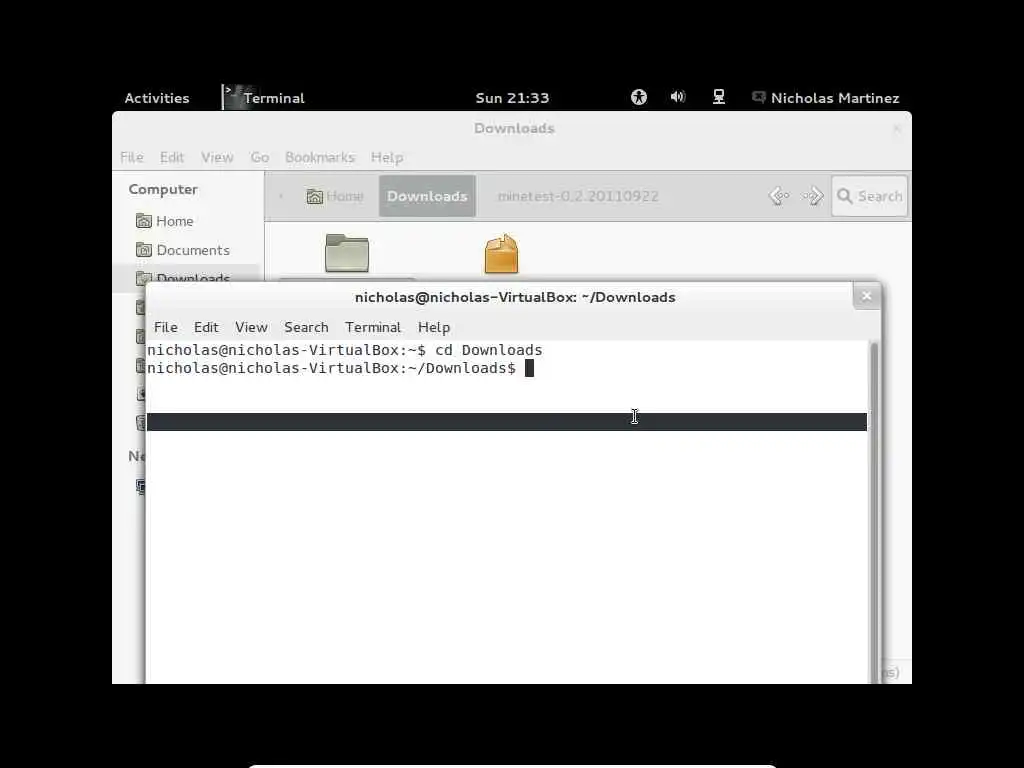The image size is (1024, 768).
Task: Open the Terminal menu in terminal window
Action: [373, 327]
